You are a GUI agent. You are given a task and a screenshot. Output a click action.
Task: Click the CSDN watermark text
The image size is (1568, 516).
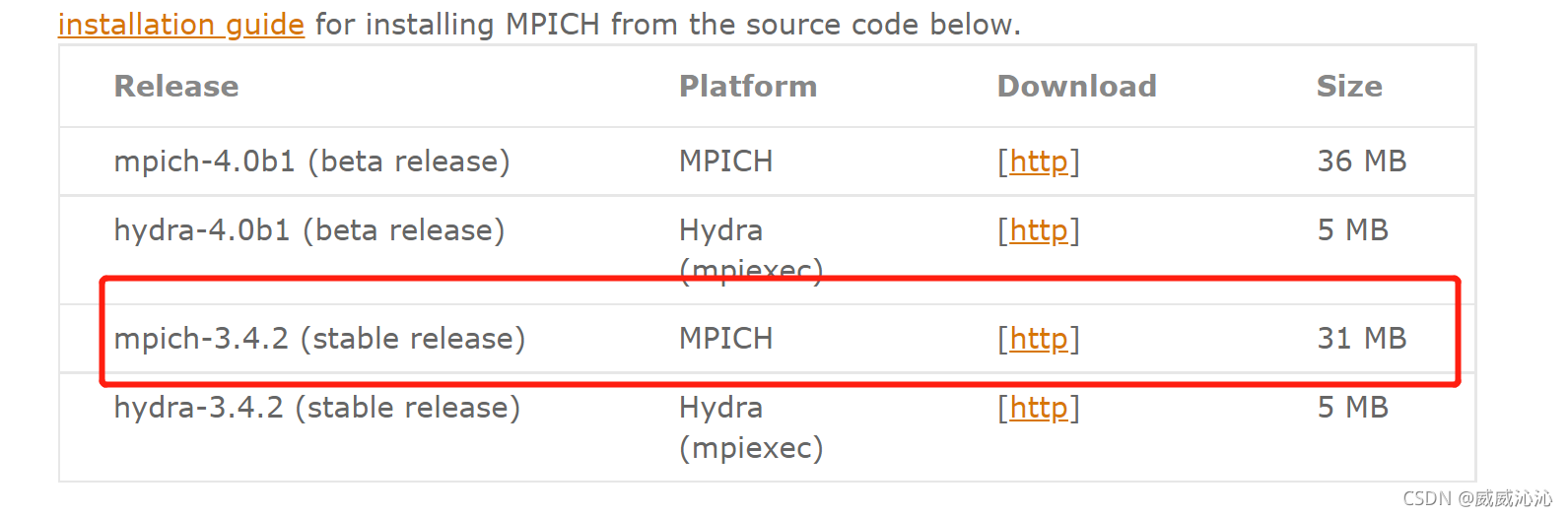tap(1476, 498)
